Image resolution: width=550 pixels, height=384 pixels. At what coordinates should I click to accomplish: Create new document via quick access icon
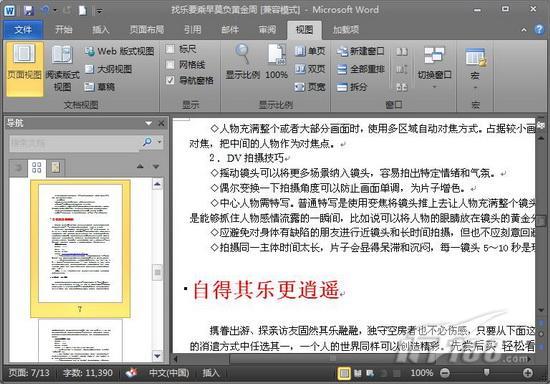pos(82,11)
